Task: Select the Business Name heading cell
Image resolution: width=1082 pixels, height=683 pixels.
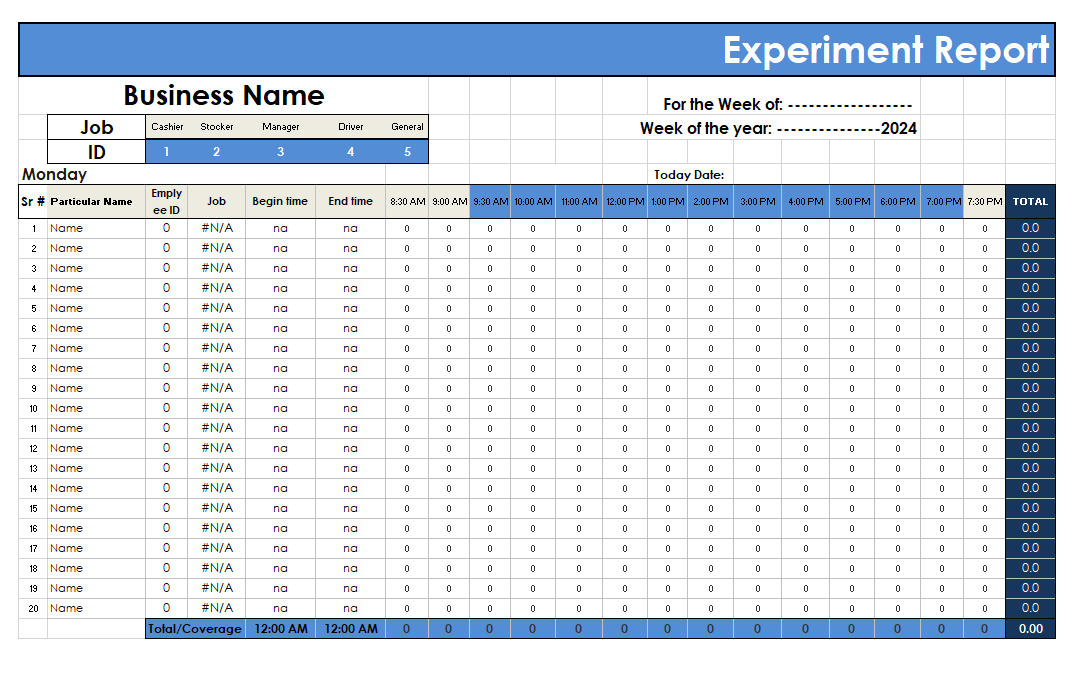Action: tap(224, 96)
